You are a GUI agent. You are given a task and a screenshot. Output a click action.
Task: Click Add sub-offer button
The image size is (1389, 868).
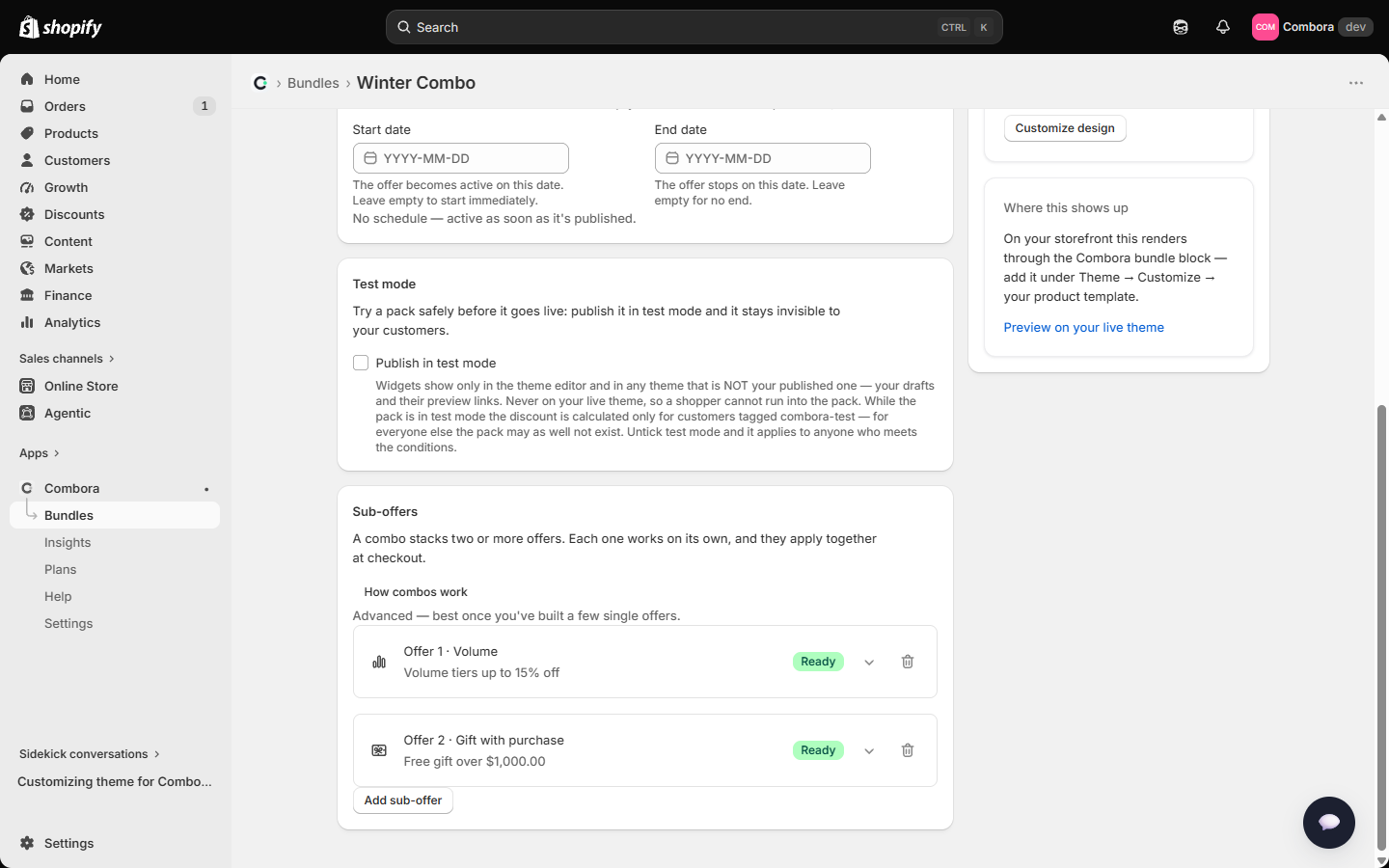(x=403, y=800)
